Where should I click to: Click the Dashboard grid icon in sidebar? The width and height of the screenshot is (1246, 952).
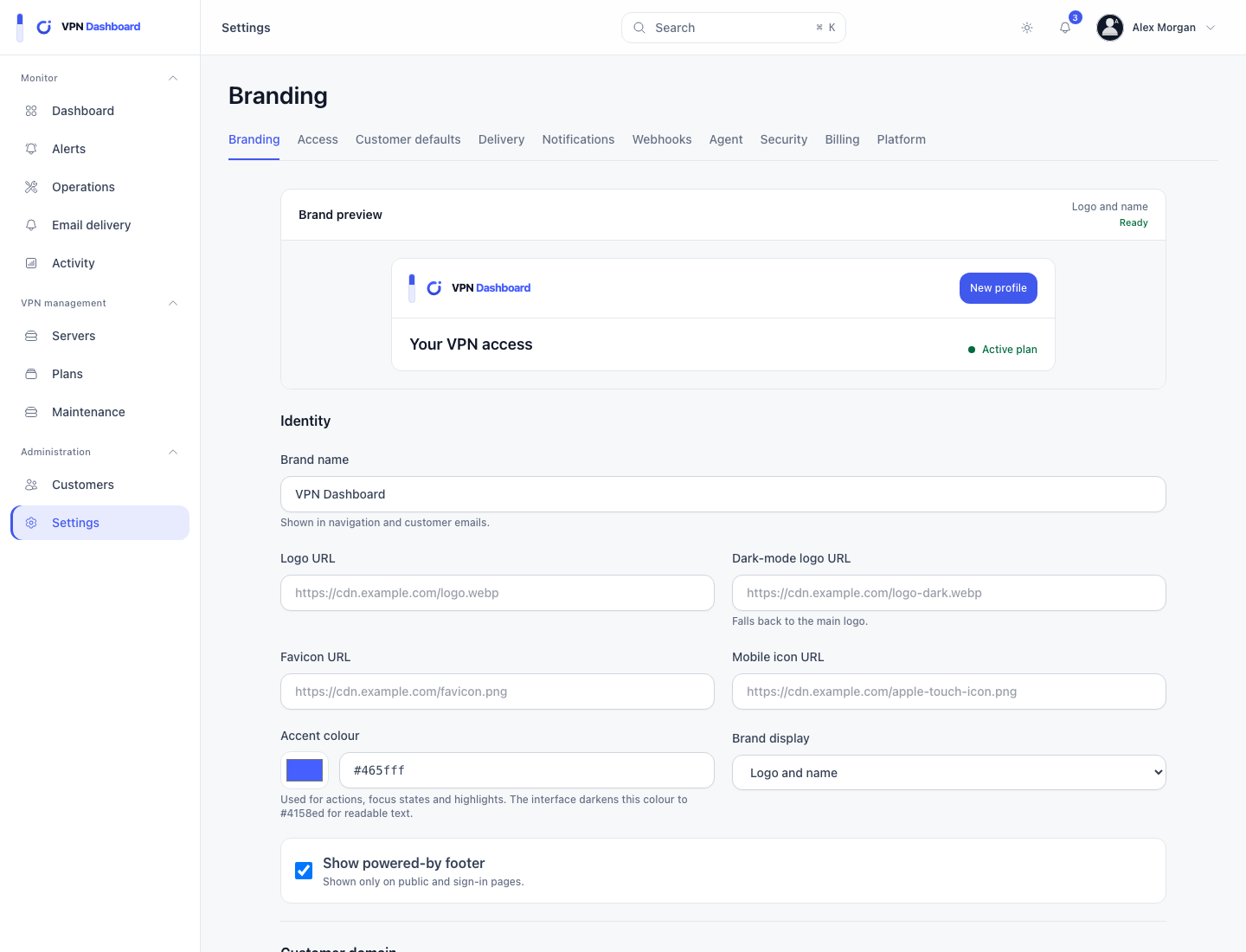tap(31, 111)
